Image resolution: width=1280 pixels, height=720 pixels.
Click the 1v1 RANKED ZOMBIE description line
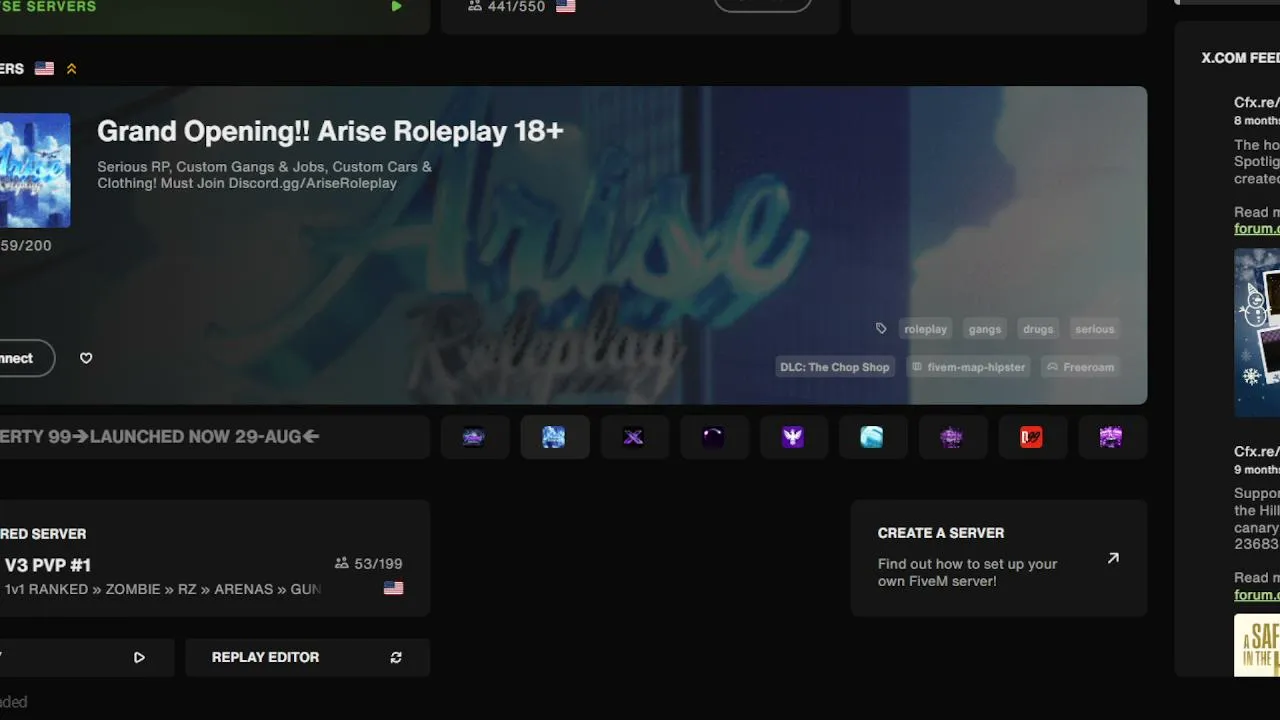pyautogui.click(x=162, y=589)
